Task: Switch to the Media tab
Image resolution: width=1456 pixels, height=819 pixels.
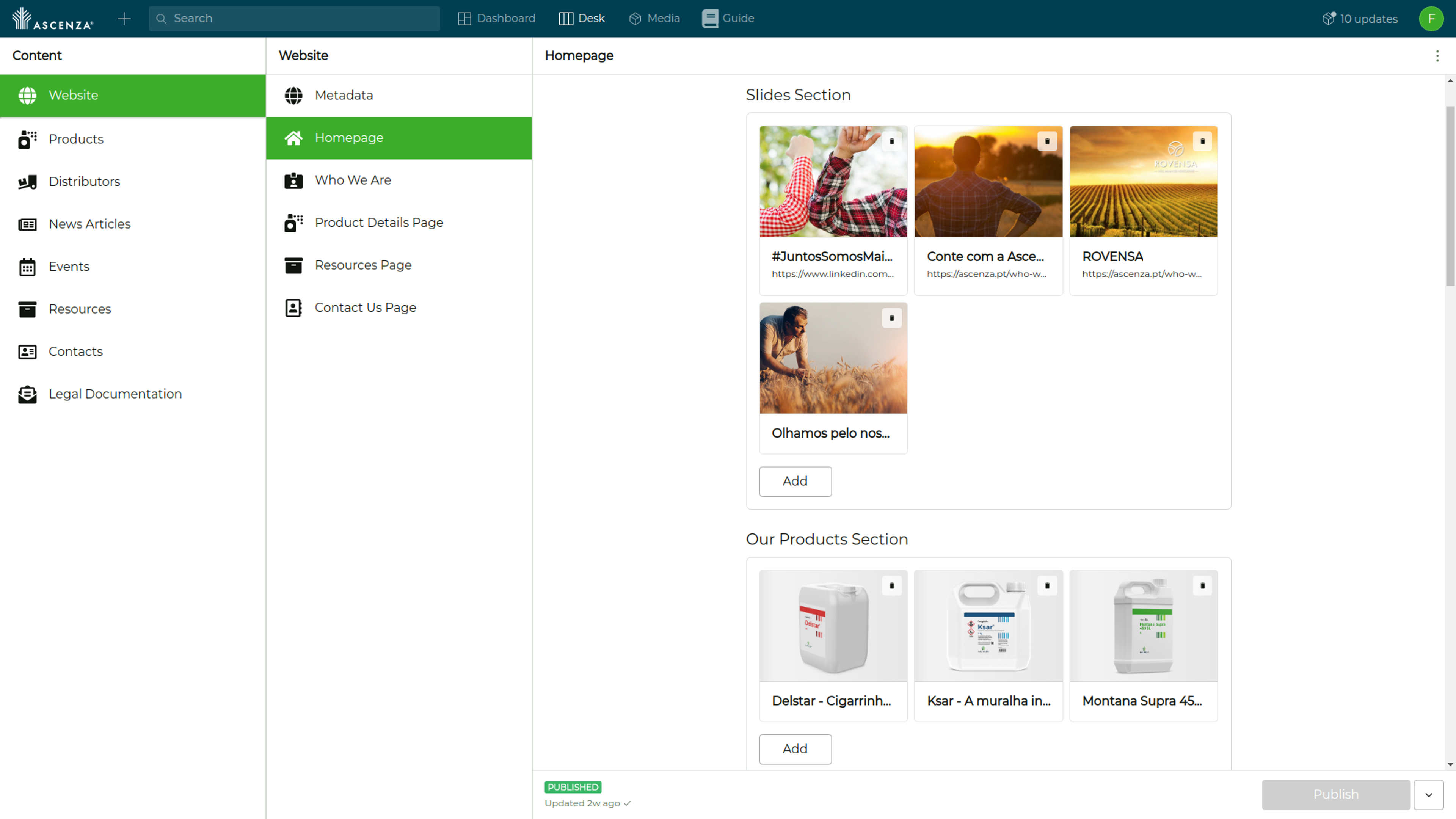Action: point(654,19)
